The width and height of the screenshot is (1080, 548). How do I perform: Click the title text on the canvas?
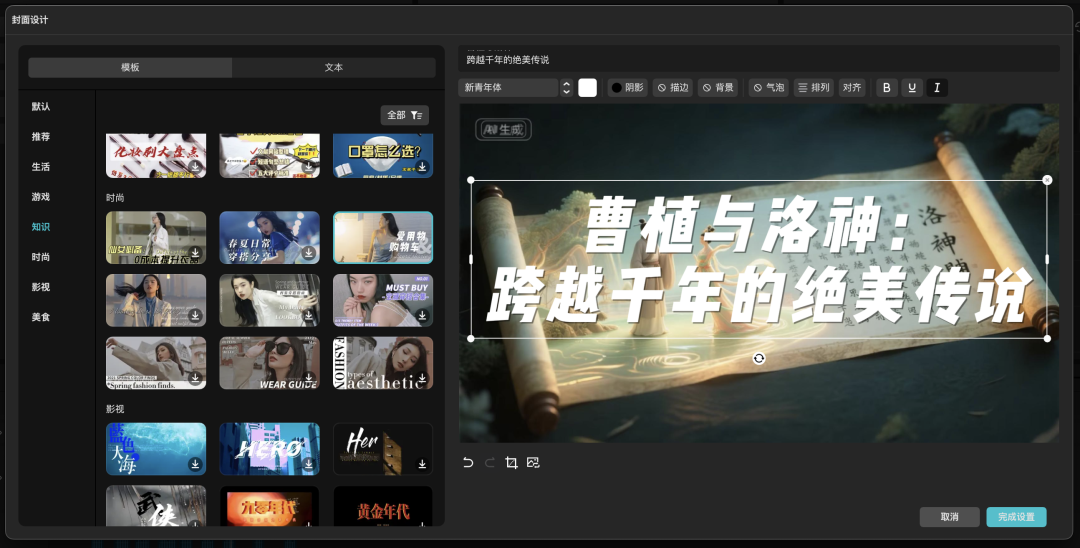(x=758, y=260)
